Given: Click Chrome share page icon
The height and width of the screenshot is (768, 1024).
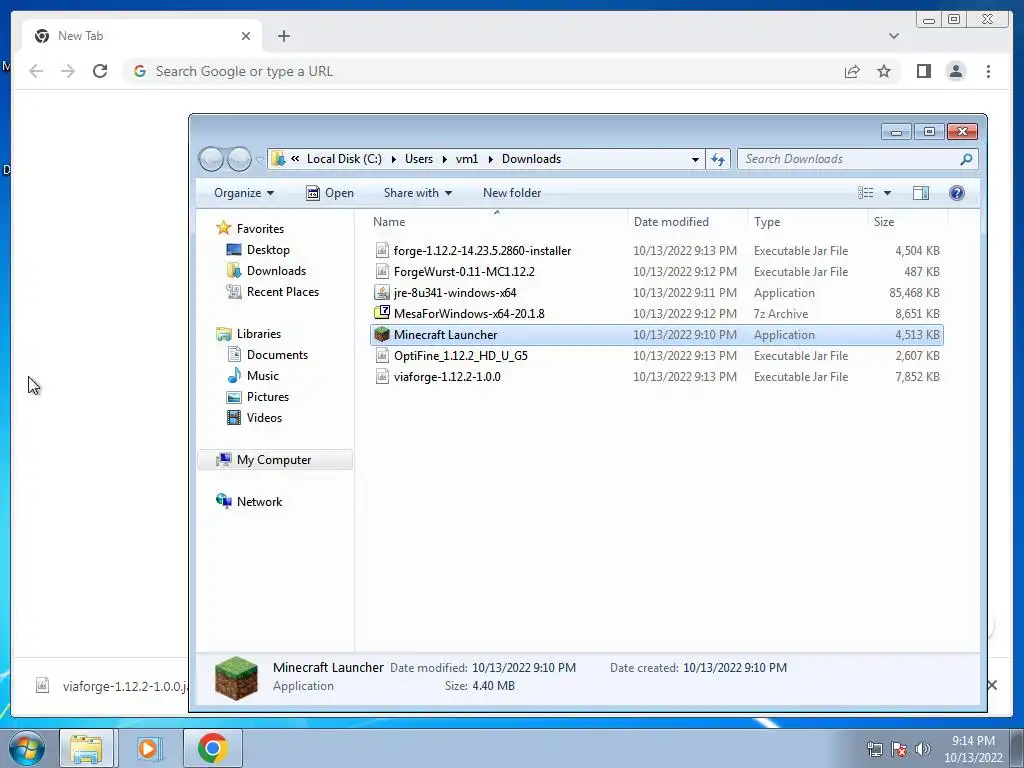Looking at the screenshot, I should (x=852, y=71).
